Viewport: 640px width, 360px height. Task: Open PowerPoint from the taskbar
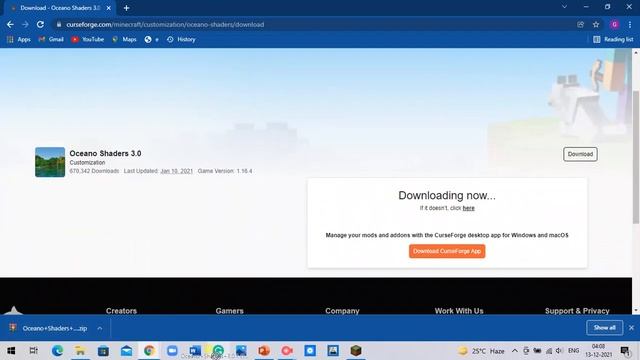(x=264, y=351)
